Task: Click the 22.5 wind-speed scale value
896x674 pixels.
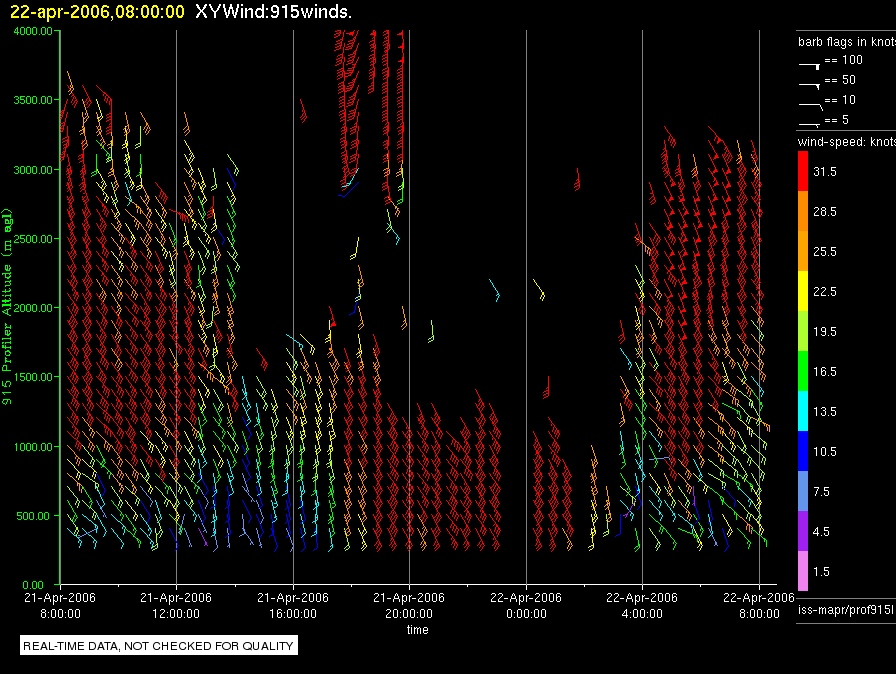Action: point(825,292)
